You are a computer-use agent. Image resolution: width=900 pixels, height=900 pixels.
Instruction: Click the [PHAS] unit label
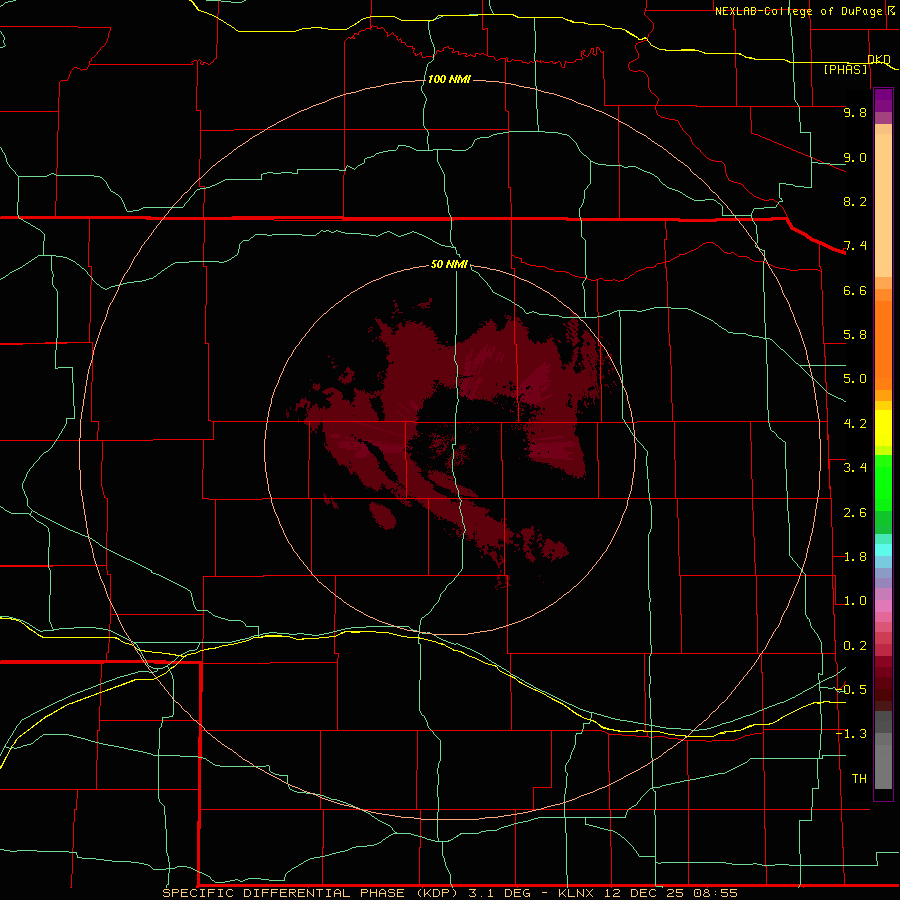pyautogui.click(x=845, y=69)
